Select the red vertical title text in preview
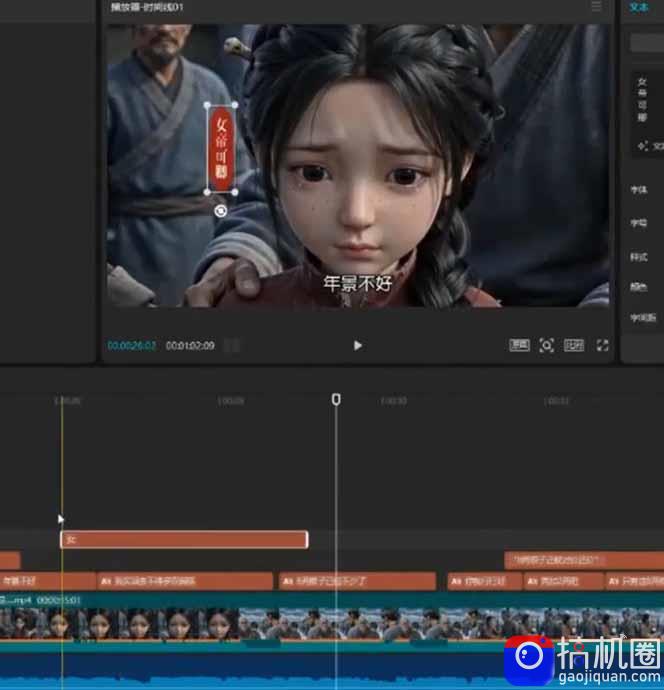The image size is (664, 690). 221,149
